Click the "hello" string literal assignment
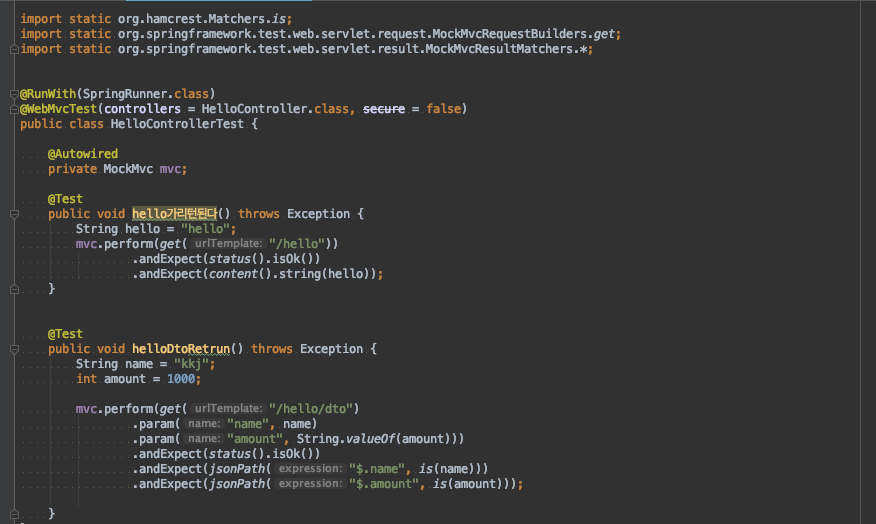The image size is (876, 524). pos(205,229)
